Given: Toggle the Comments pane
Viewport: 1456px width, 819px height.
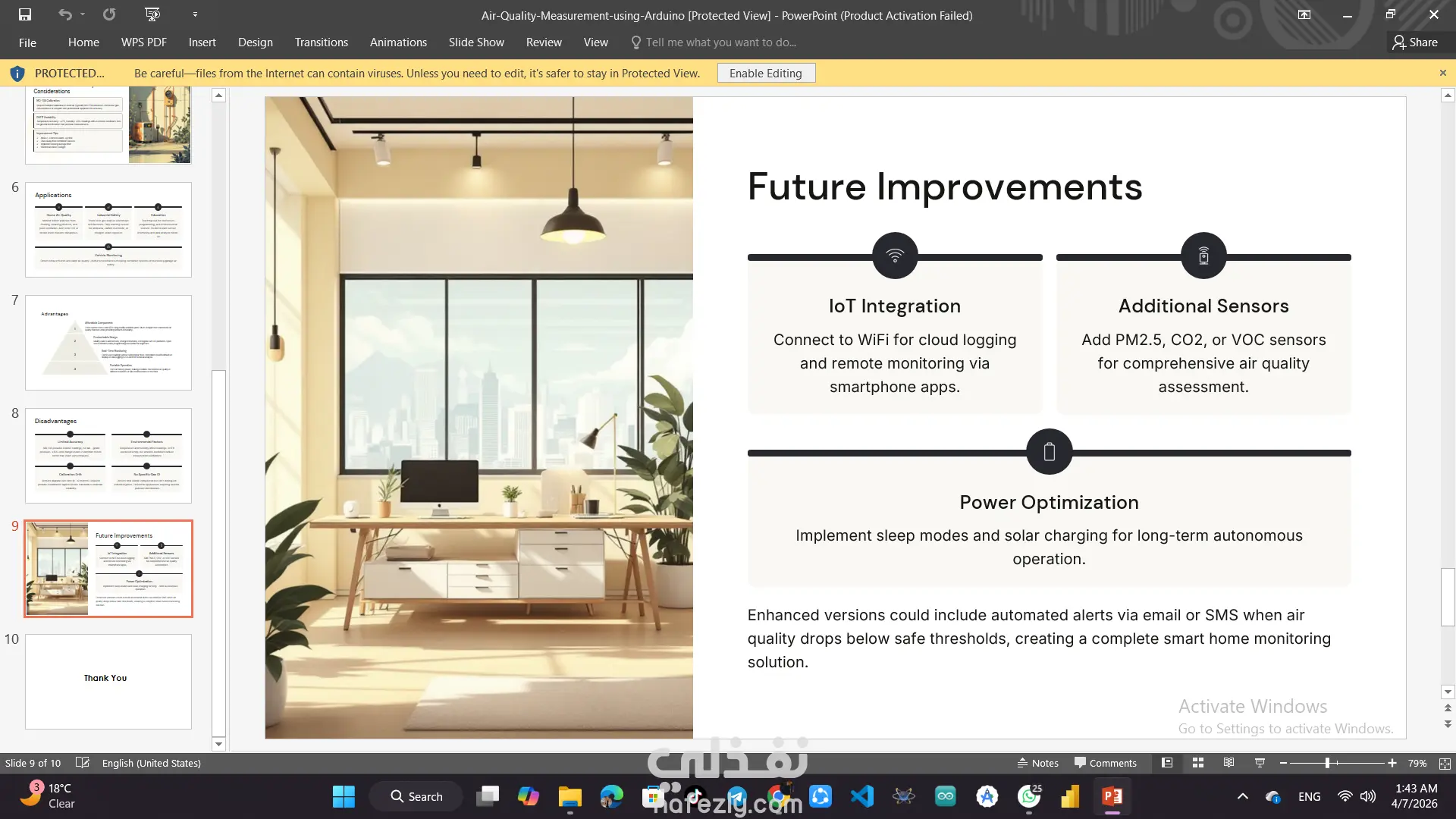Looking at the screenshot, I should pyautogui.click(x=1105, y=763).
